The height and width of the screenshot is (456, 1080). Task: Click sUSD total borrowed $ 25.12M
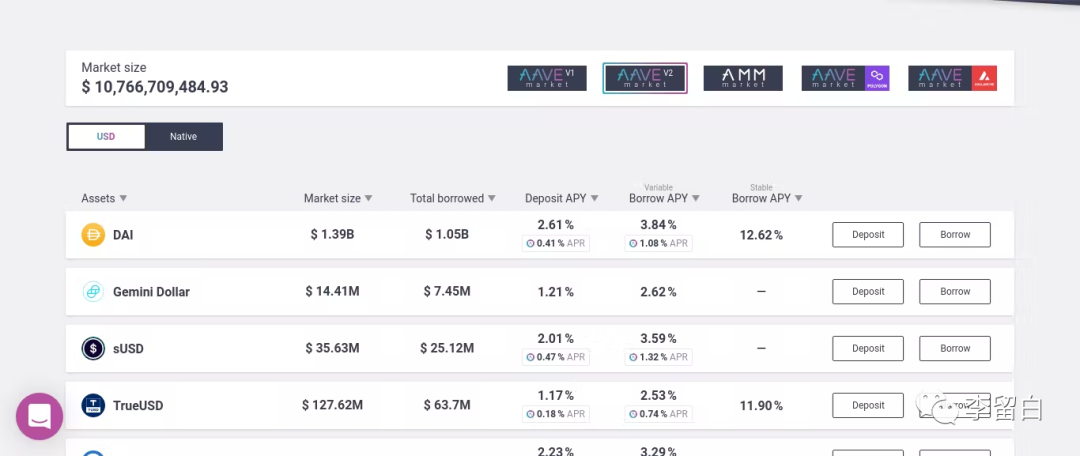pos(447,349)
